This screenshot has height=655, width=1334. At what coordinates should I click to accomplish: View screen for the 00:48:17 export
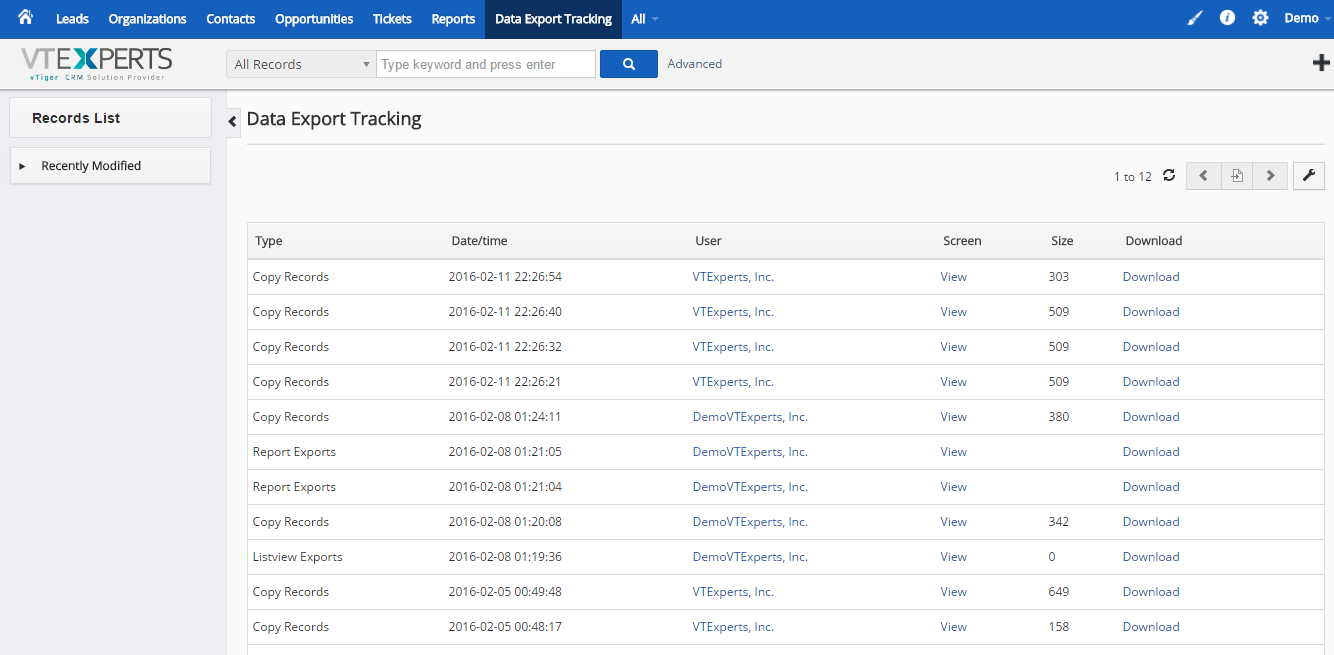(954, 627)
